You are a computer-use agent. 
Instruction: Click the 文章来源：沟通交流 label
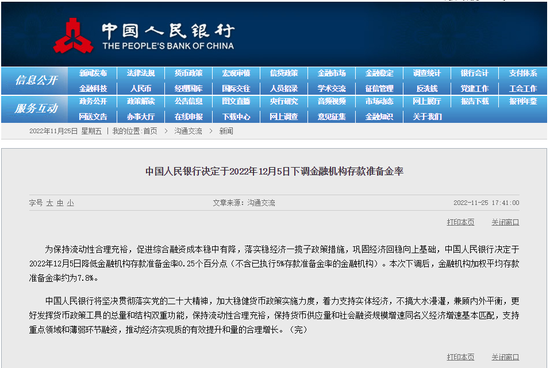click(244, 203)
